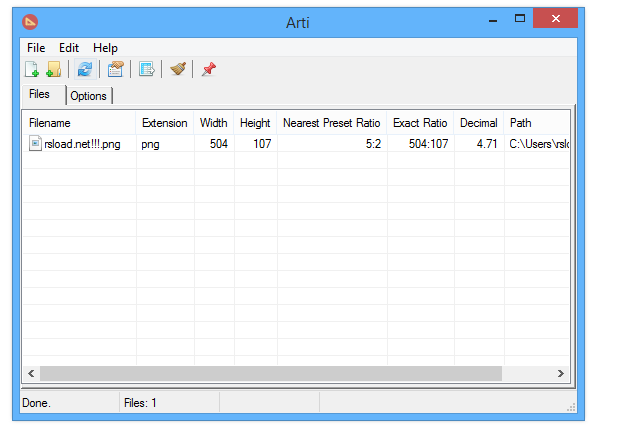
Task: Click the Arti application icon in title bar
Action: (x=30, y=22)
